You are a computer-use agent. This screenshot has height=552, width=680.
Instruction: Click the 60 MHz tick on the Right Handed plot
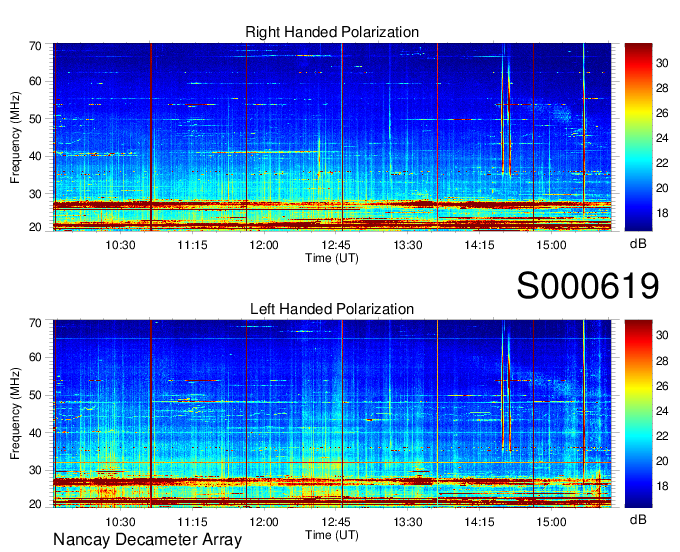click(35, 81)
